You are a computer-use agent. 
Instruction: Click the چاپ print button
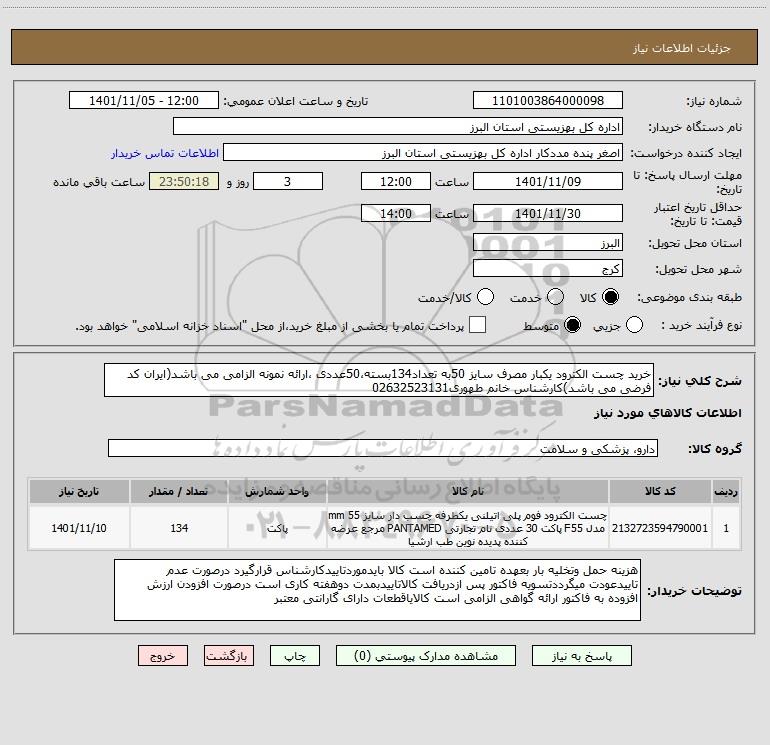295,656
